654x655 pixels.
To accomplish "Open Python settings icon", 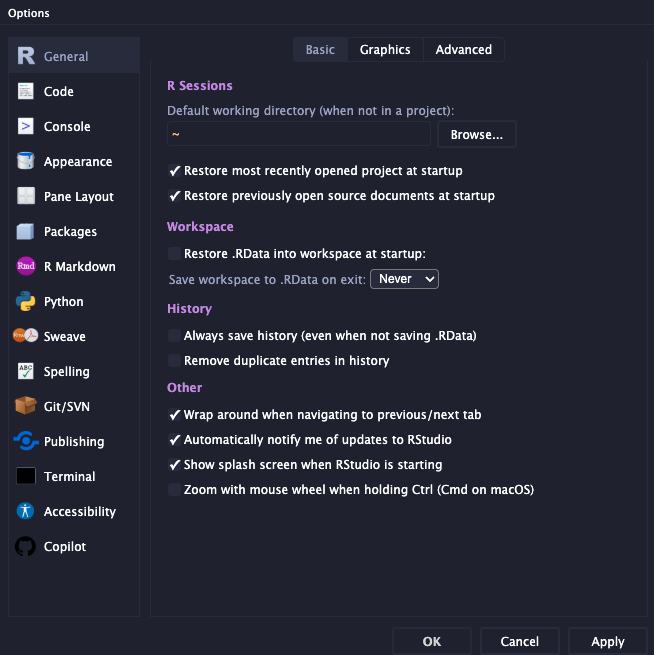I will point(26,302).
